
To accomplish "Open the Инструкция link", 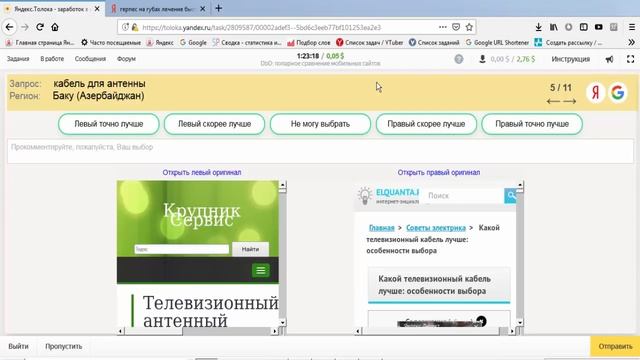I will [570, 59].
